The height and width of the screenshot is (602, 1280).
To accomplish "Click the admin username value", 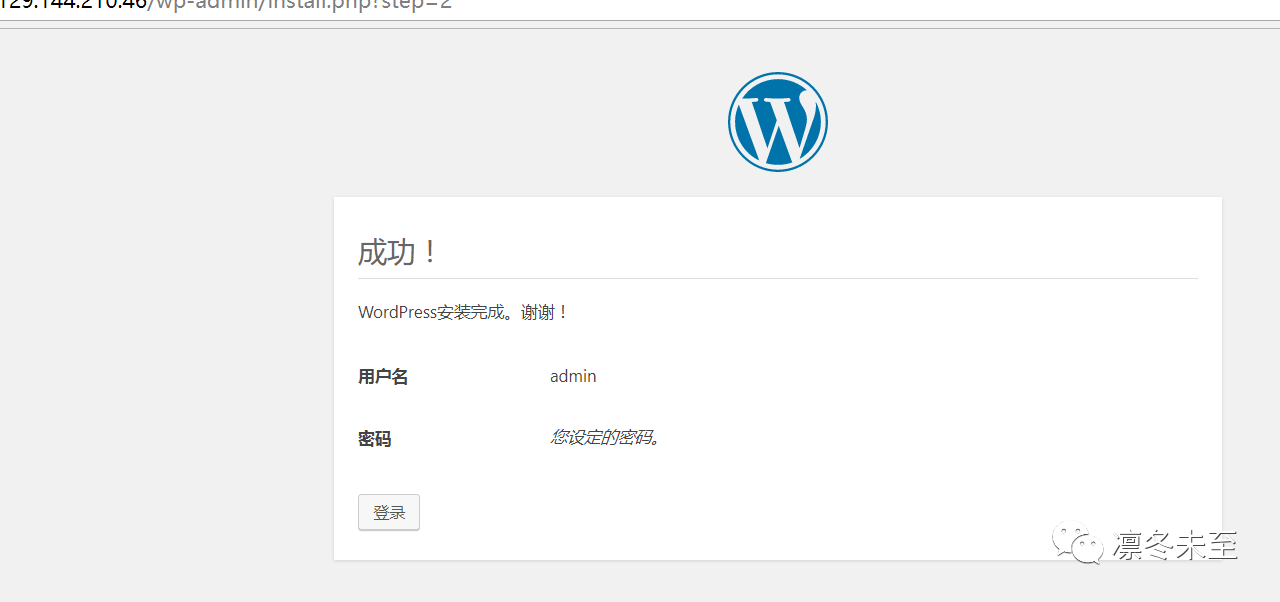I will 573,376.
